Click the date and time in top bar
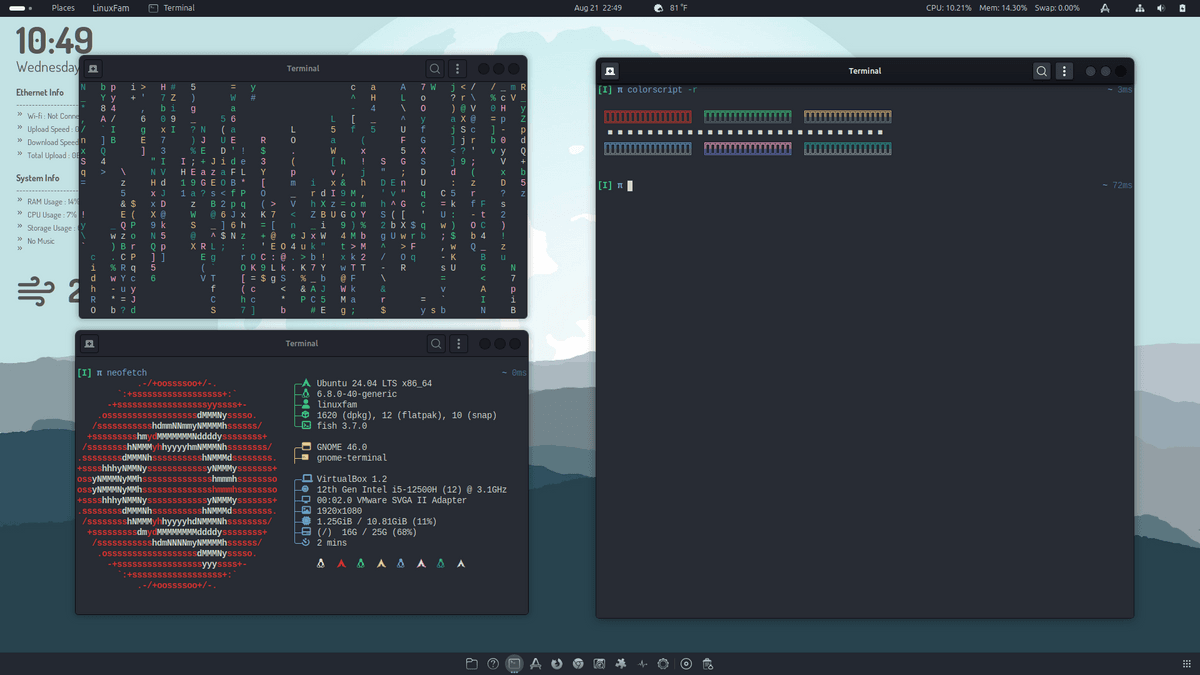The height and width of the screenshot is (675, 1200). pos(598,8)
